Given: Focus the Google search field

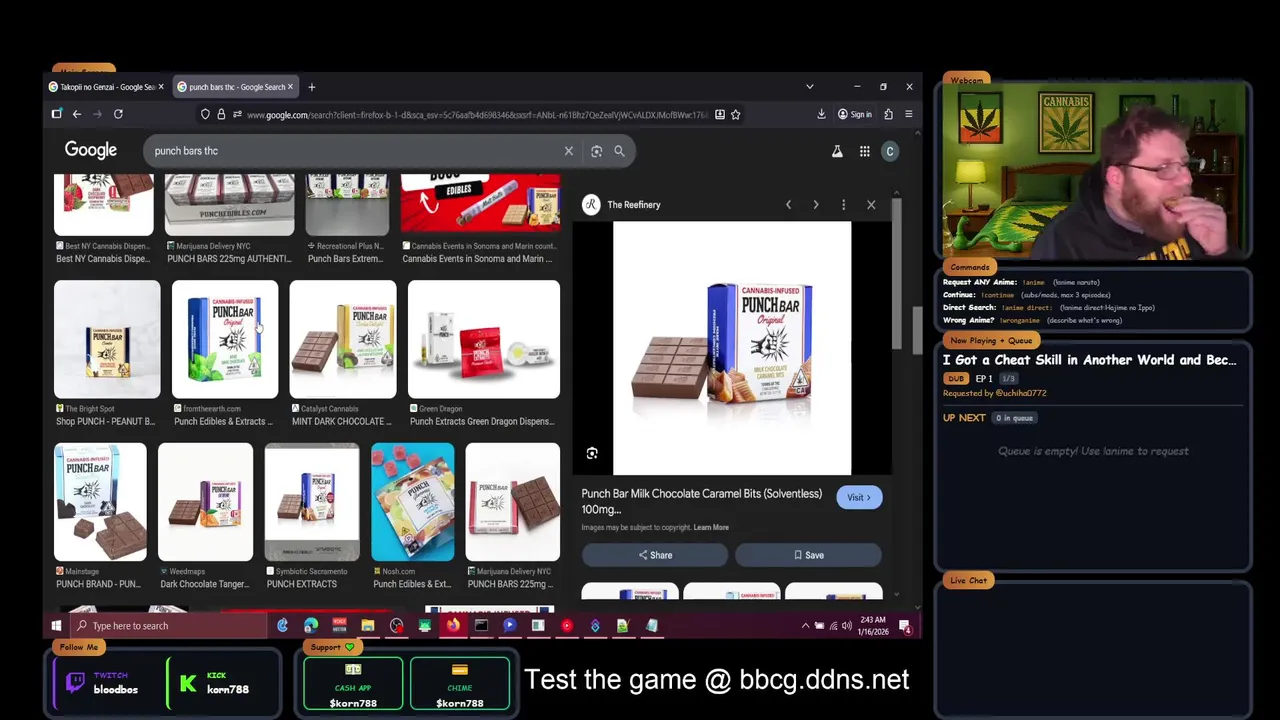Looking at the screenshot, I should tap(355, 151).
